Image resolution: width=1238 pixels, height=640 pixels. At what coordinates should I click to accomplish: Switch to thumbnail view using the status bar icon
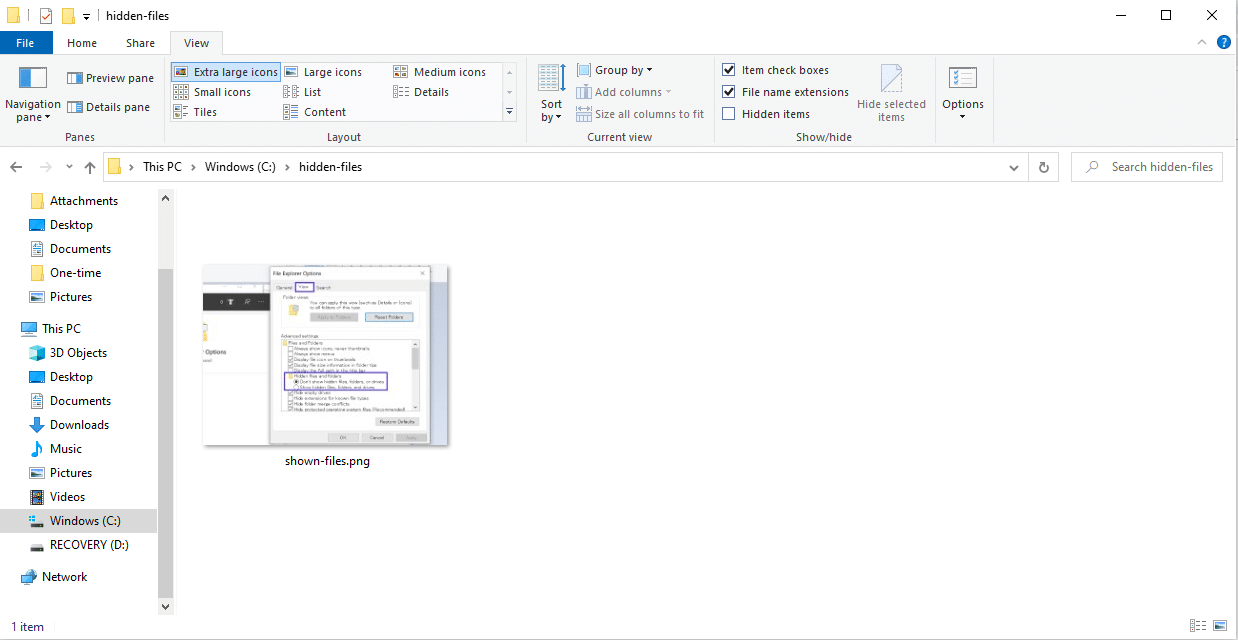pyautogui.click(x=1219, y=626)
